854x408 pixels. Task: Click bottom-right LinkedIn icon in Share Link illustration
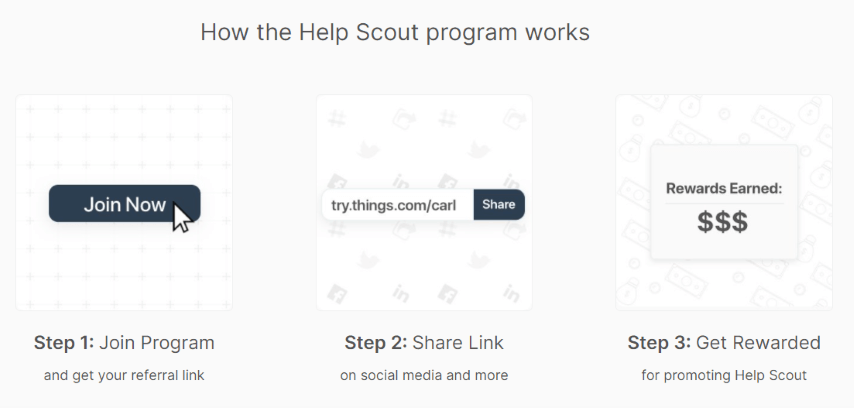click(x=513, y=294)
